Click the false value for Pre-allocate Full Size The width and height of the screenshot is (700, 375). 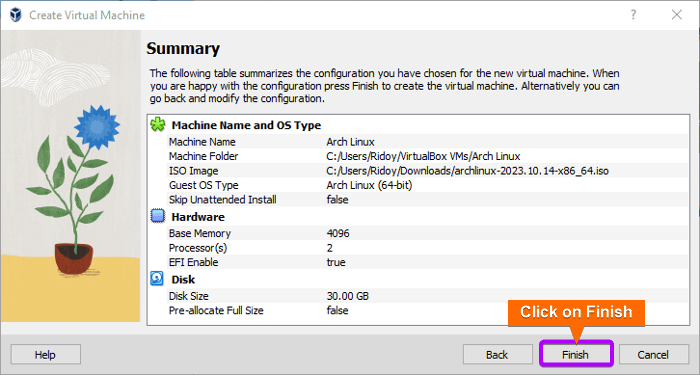337,310
